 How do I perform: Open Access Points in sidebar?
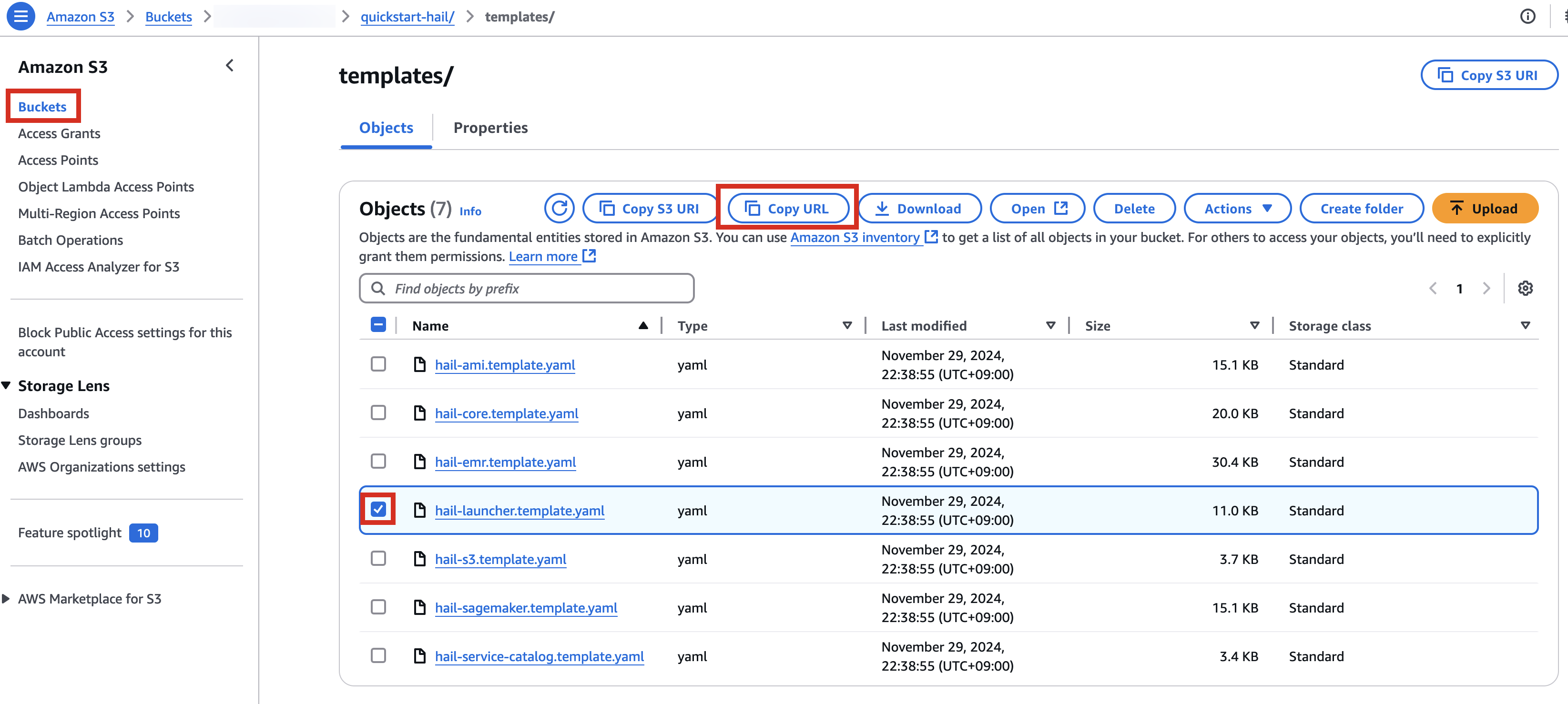point(58,160)
